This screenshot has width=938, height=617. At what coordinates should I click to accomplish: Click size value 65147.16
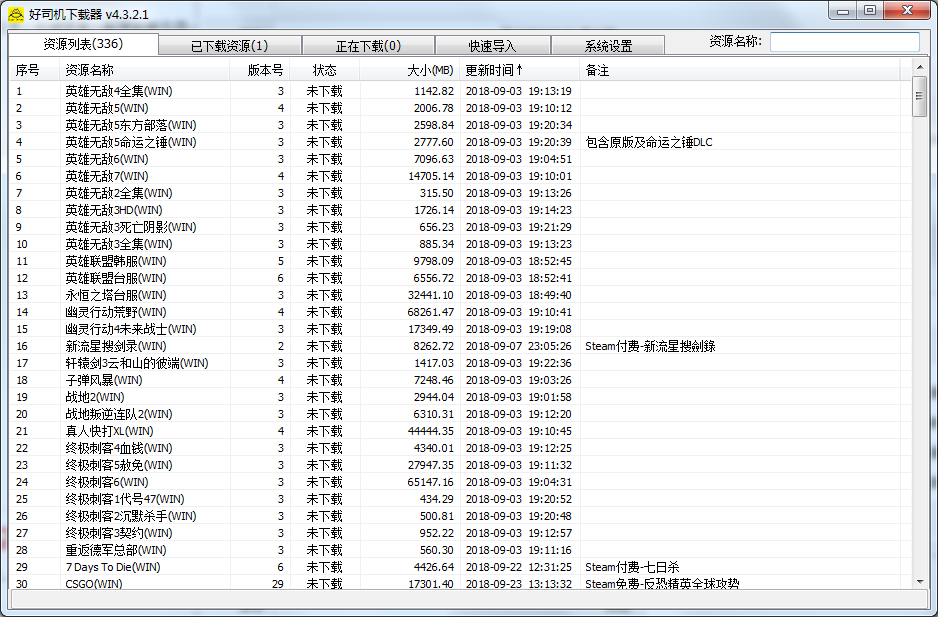(431, 482)
